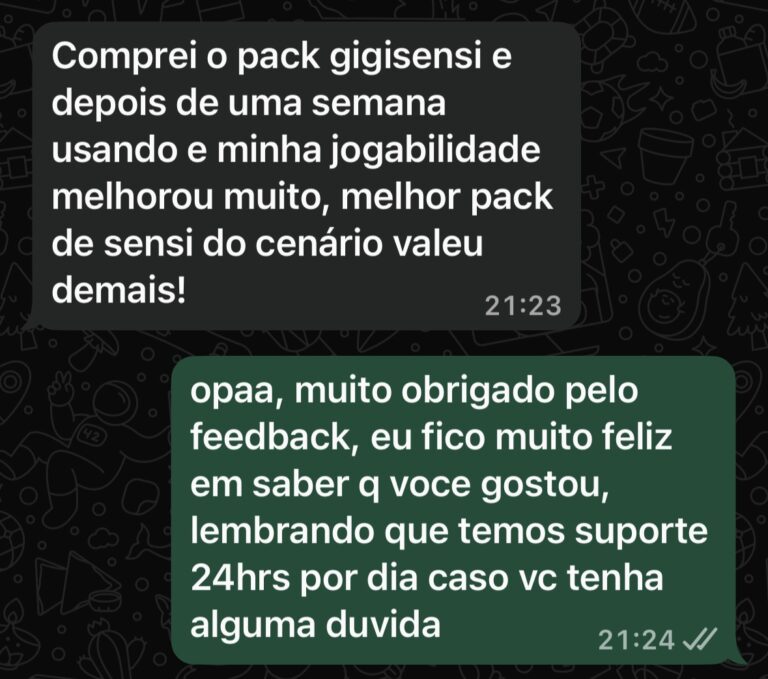Click the word 'demais!' in received message
Screen dimensions: 768x679
click(x=119, y=290)
